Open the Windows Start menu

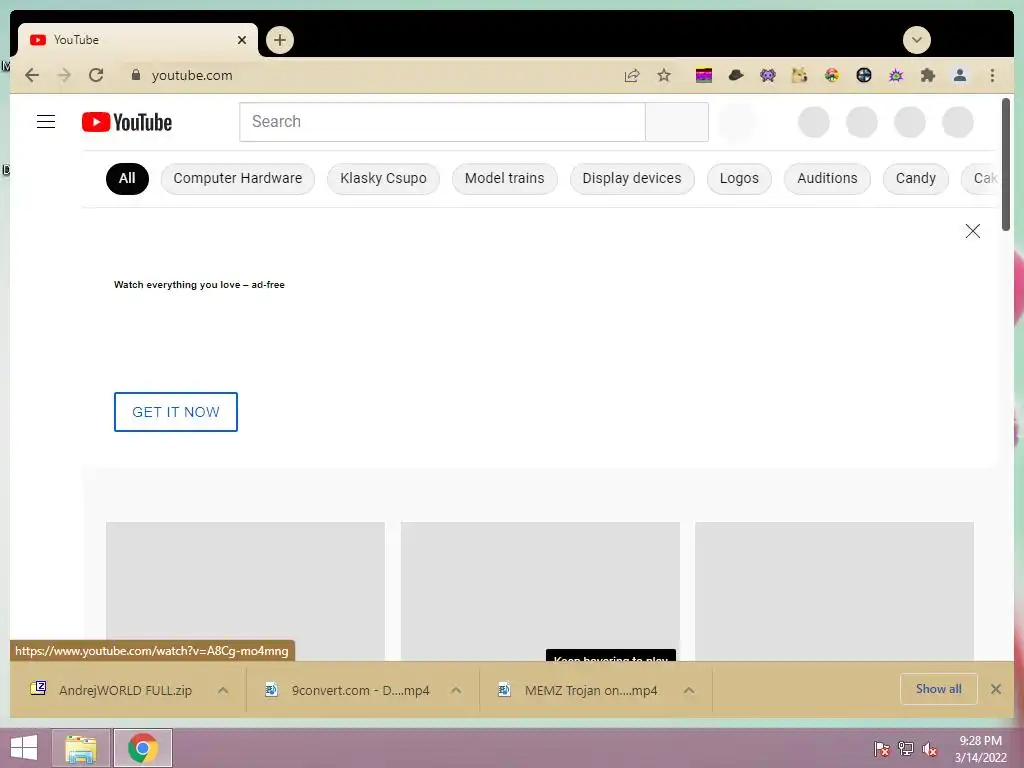(x=24, y=748)
